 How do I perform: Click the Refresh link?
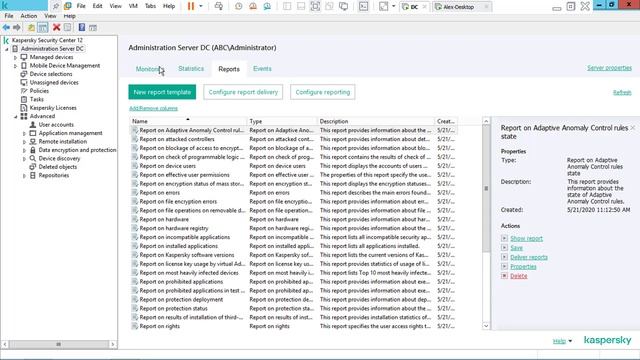click(622, 92)
